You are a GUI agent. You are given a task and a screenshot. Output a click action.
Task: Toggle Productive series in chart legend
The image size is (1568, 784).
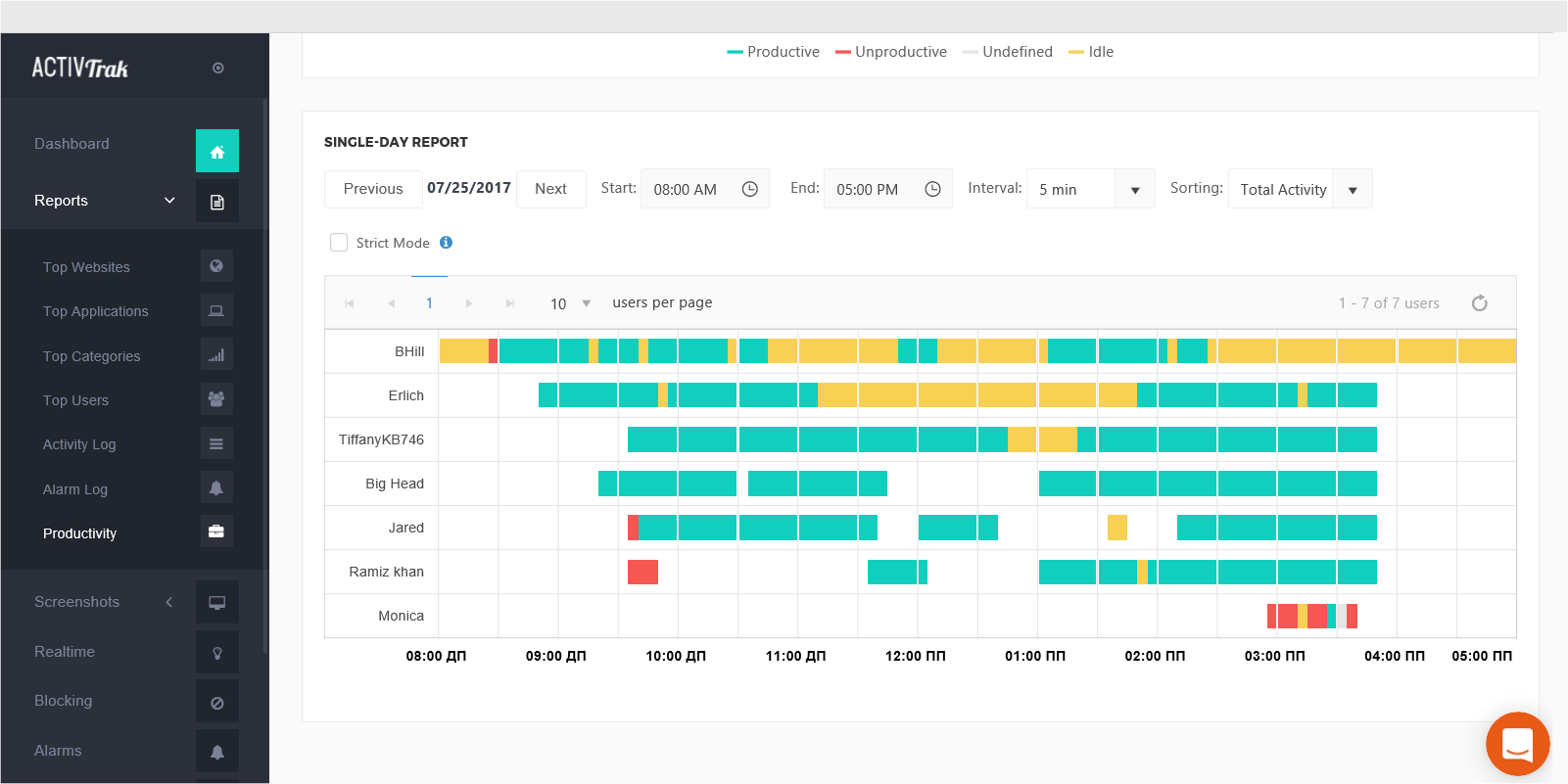click(773, 52)
